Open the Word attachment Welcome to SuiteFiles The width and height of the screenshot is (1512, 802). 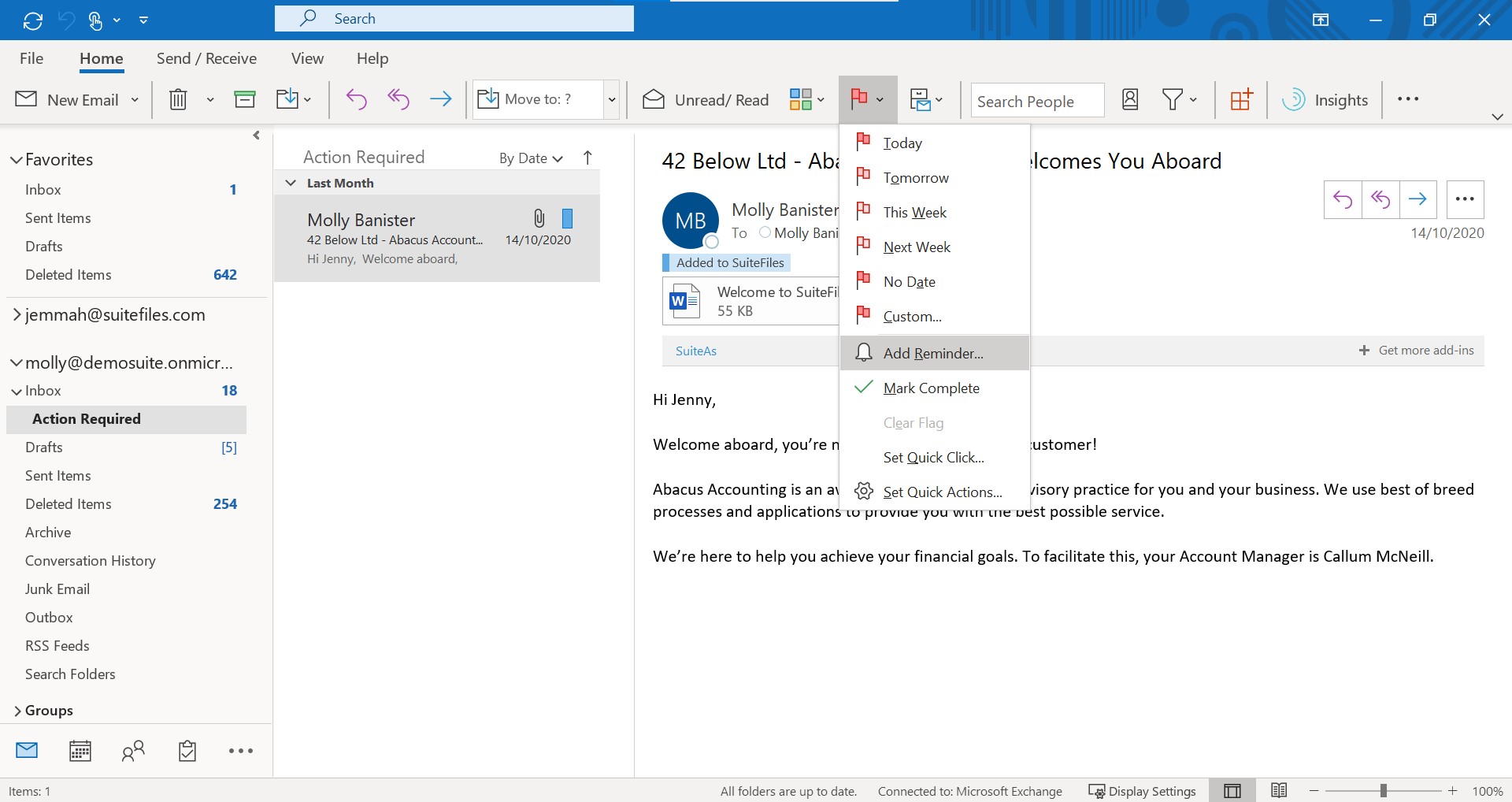point(750,301)
